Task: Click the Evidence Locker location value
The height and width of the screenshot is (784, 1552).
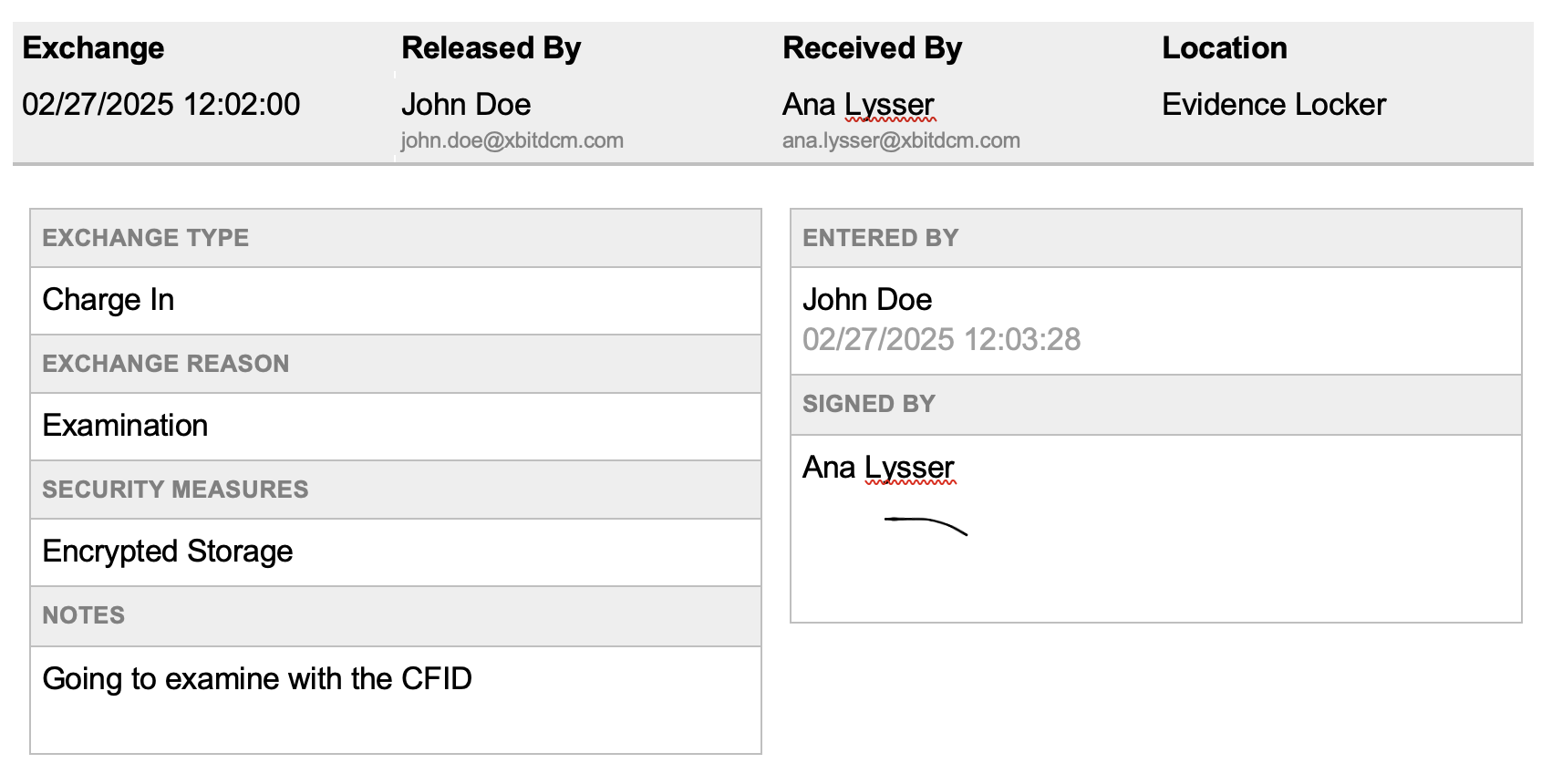Action: coord(1274,104)
